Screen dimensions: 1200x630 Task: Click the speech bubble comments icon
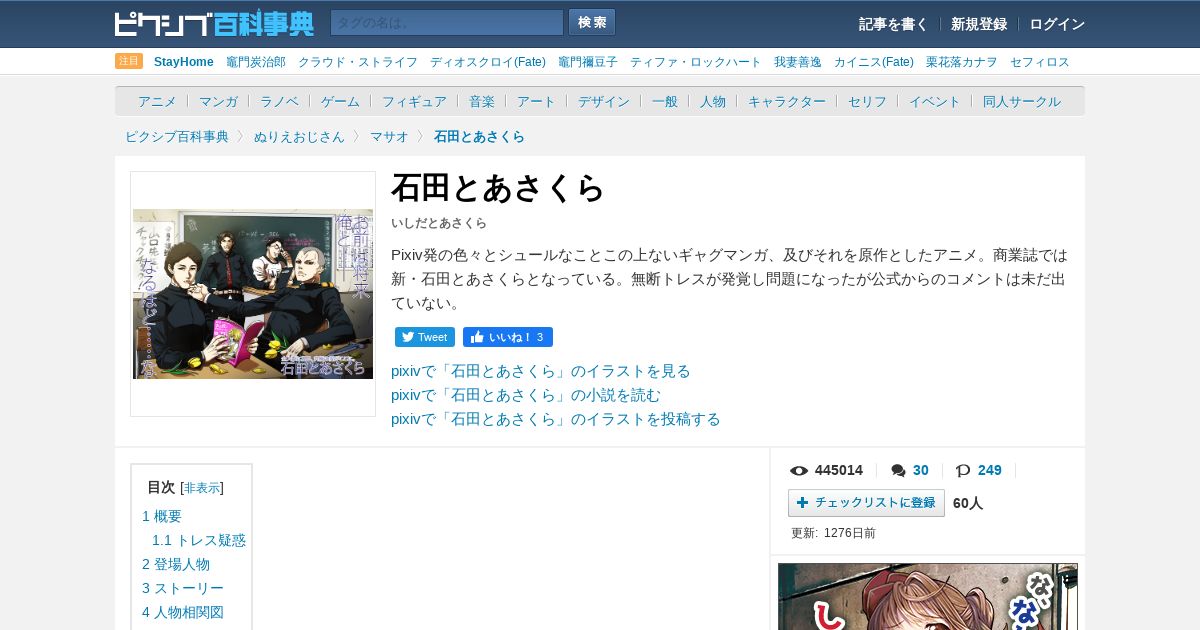[898, 471]
